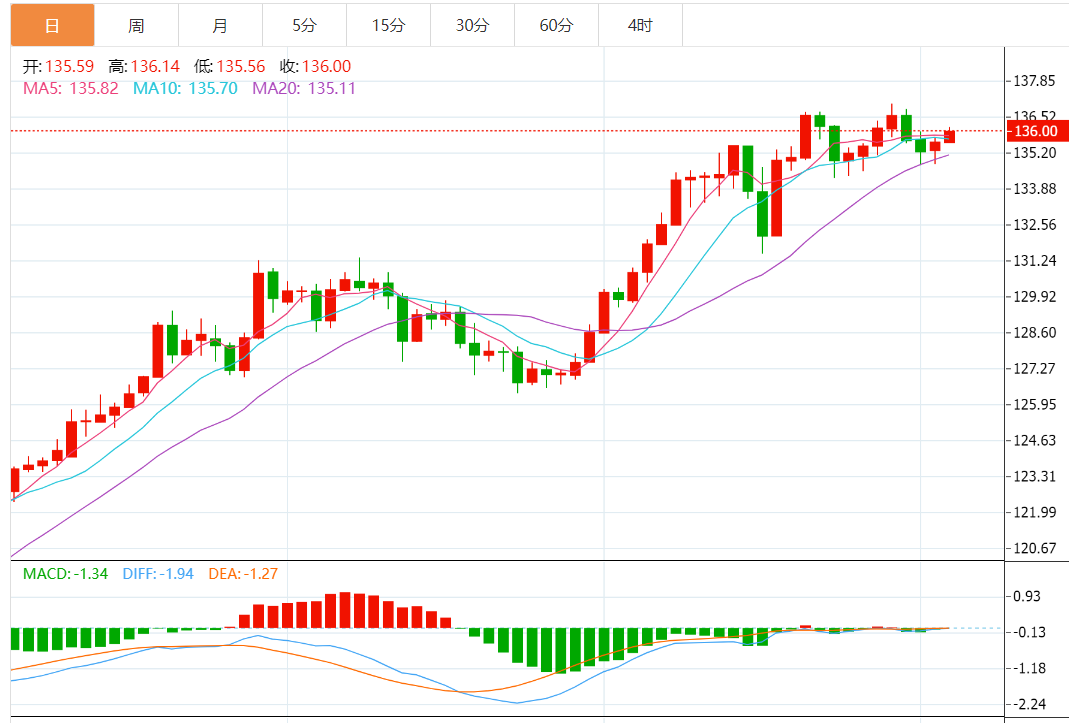Screen dimensions: 1069x723
Task: Click the 120.67 price axis label
Action: pos(1034,548)
